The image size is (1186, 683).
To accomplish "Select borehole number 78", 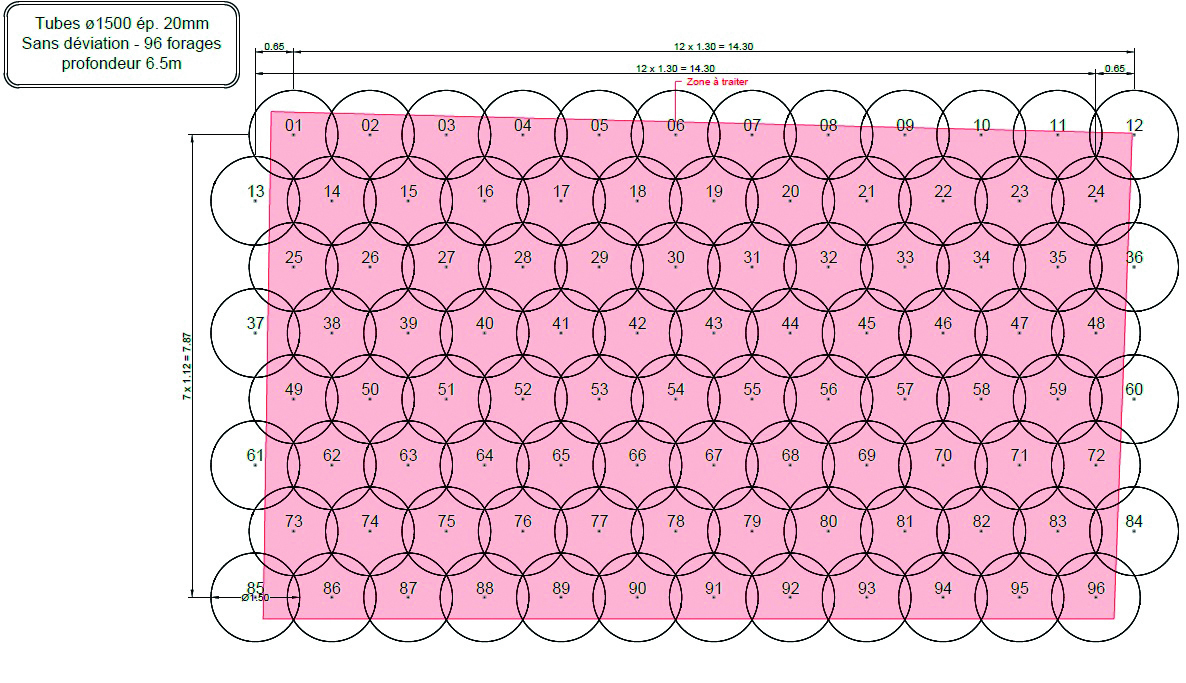I will point(675,521).
